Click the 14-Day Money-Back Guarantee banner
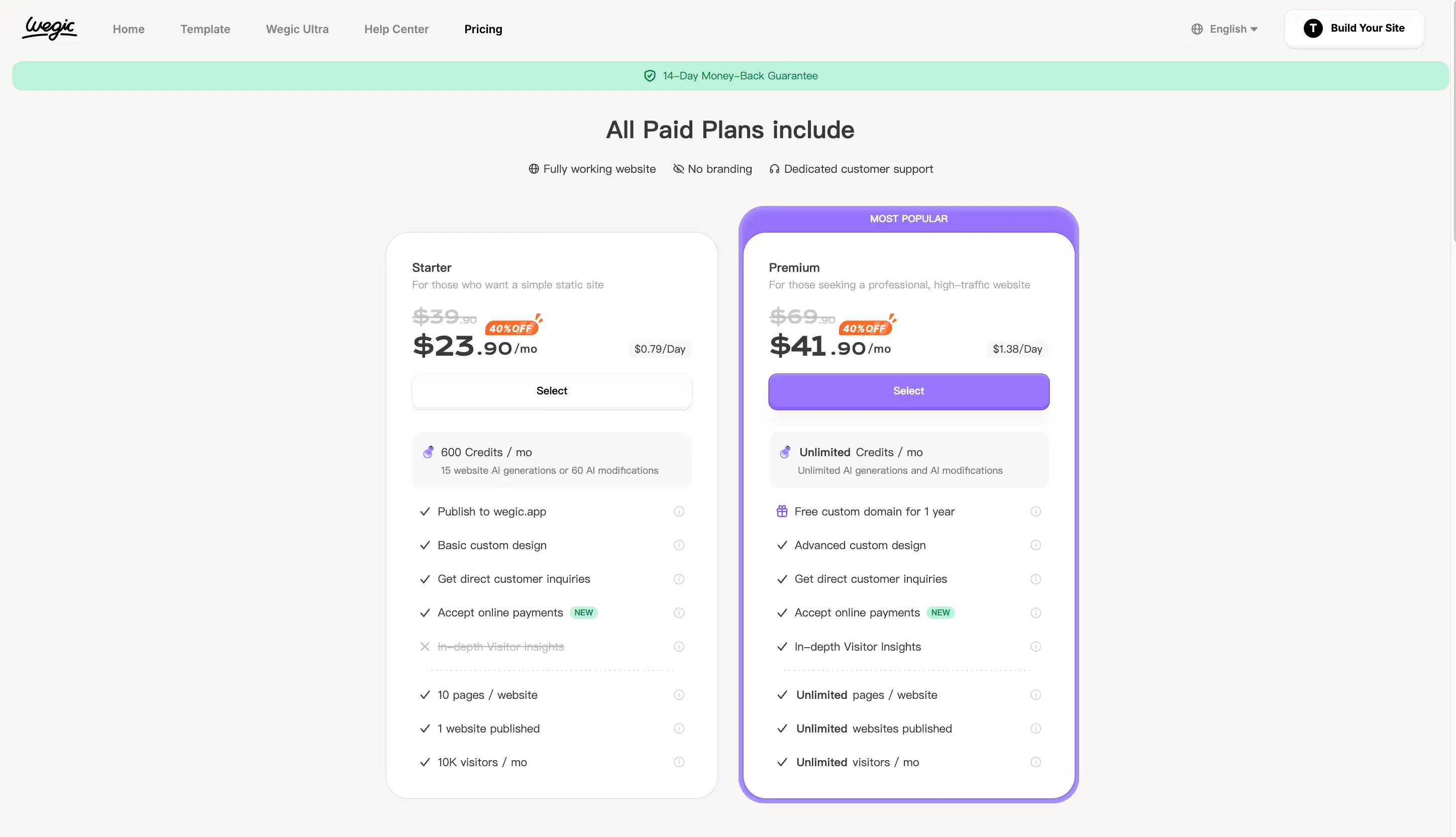The width and height of the screenshot is (1456, 837). click(730, 76)
